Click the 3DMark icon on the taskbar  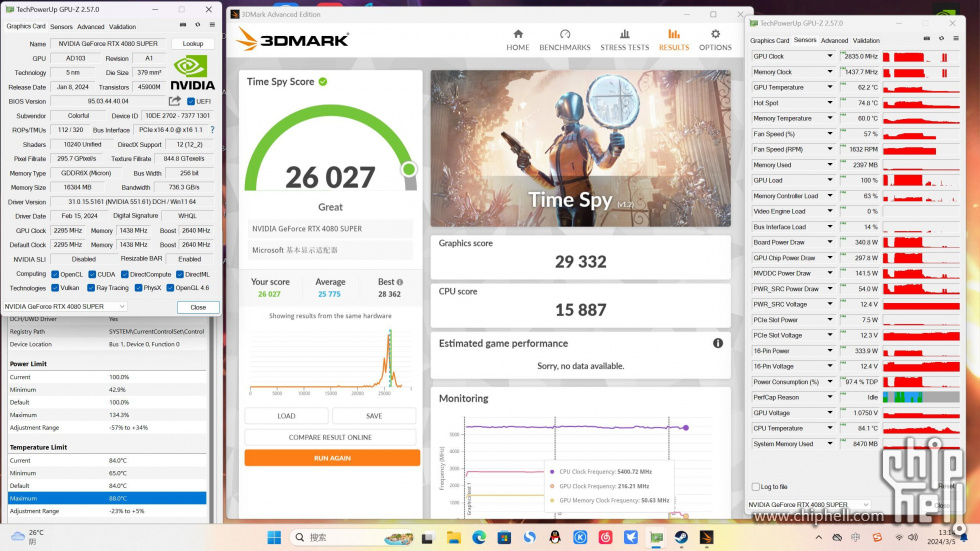point(706,537)
